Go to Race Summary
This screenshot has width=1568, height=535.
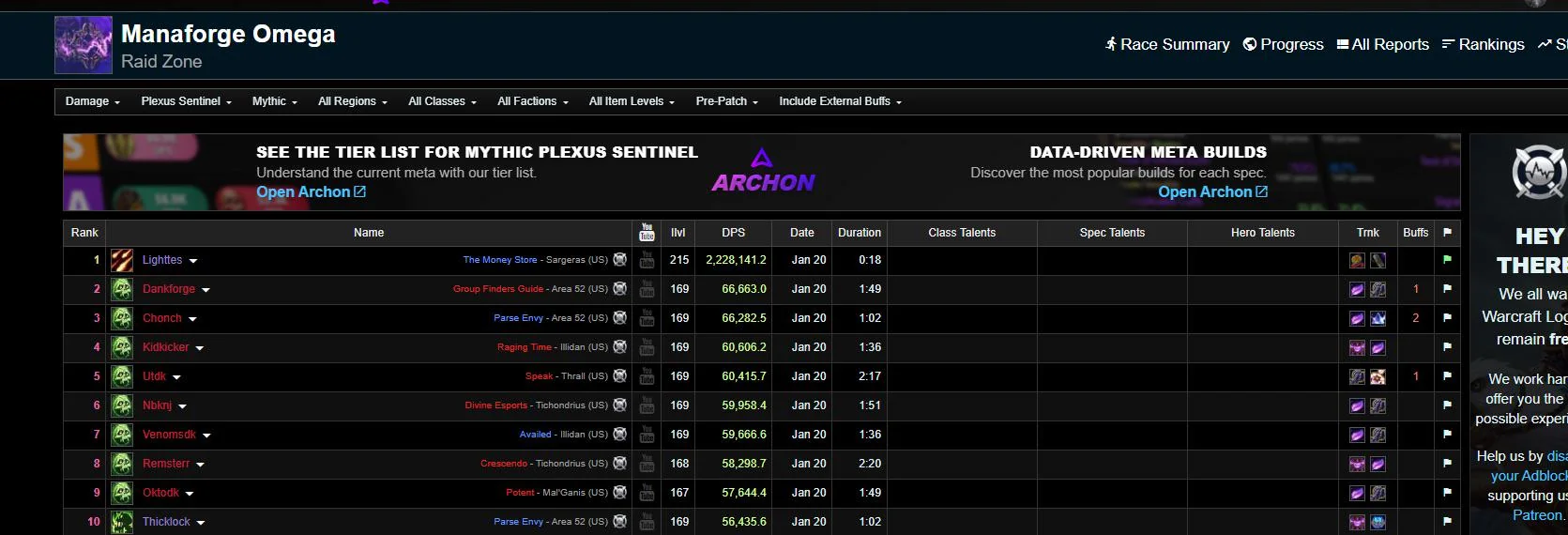1167,44
